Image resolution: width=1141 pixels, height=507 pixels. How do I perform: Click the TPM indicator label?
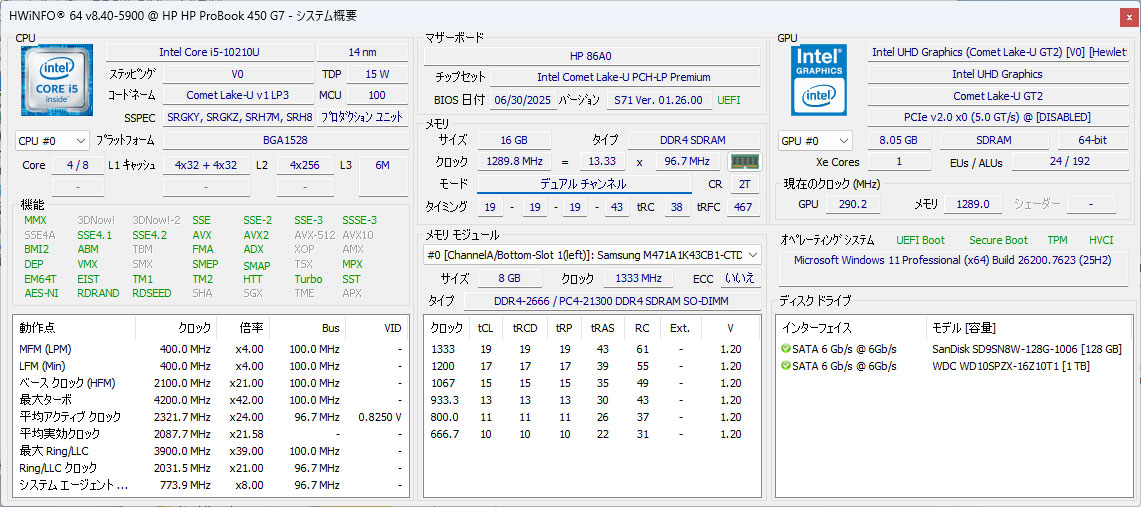tap(1057, 240)
